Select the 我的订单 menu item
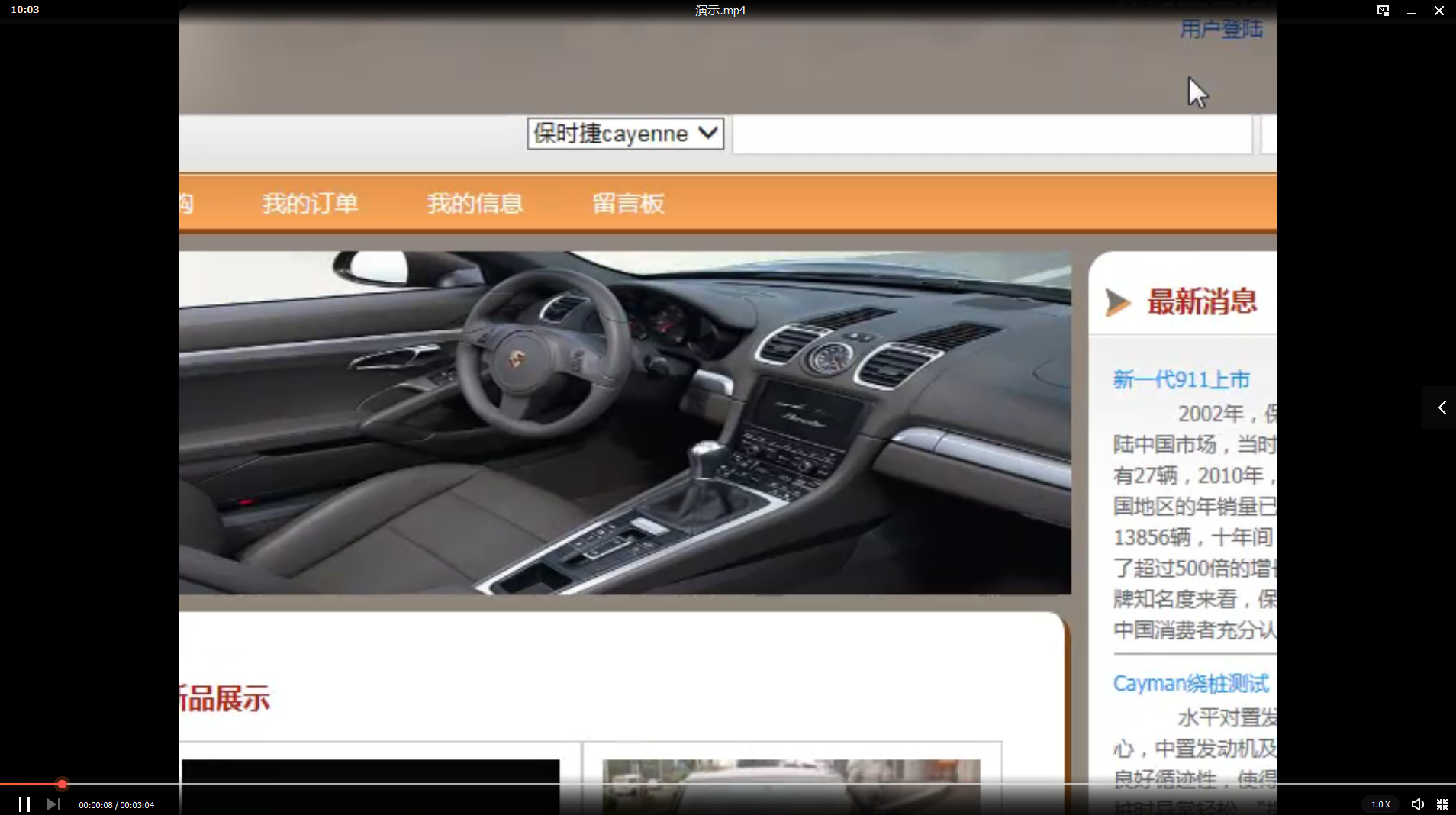 coord(310,203)
